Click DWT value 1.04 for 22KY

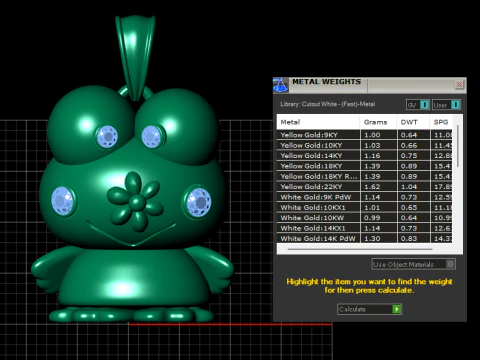click(x=409, y=187)
